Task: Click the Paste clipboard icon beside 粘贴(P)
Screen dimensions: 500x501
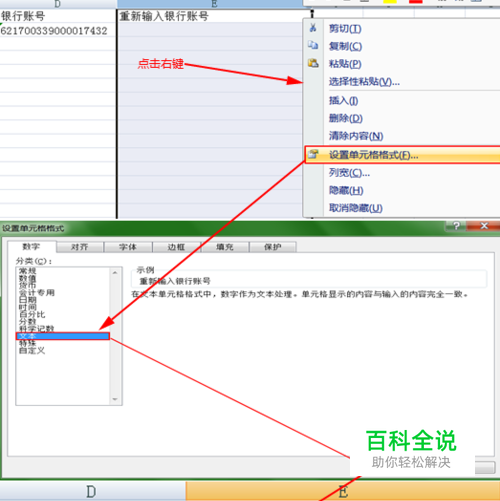Action: 313,63
